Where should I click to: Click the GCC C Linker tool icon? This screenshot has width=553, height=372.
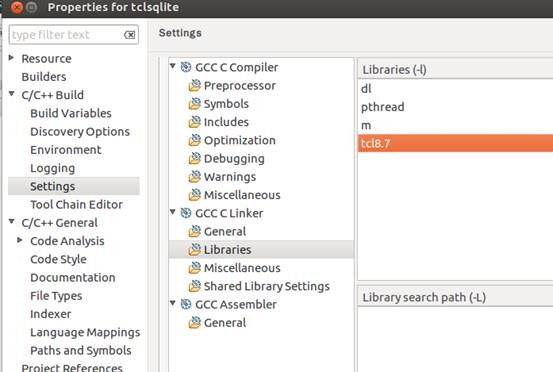[x=186, y=213]
